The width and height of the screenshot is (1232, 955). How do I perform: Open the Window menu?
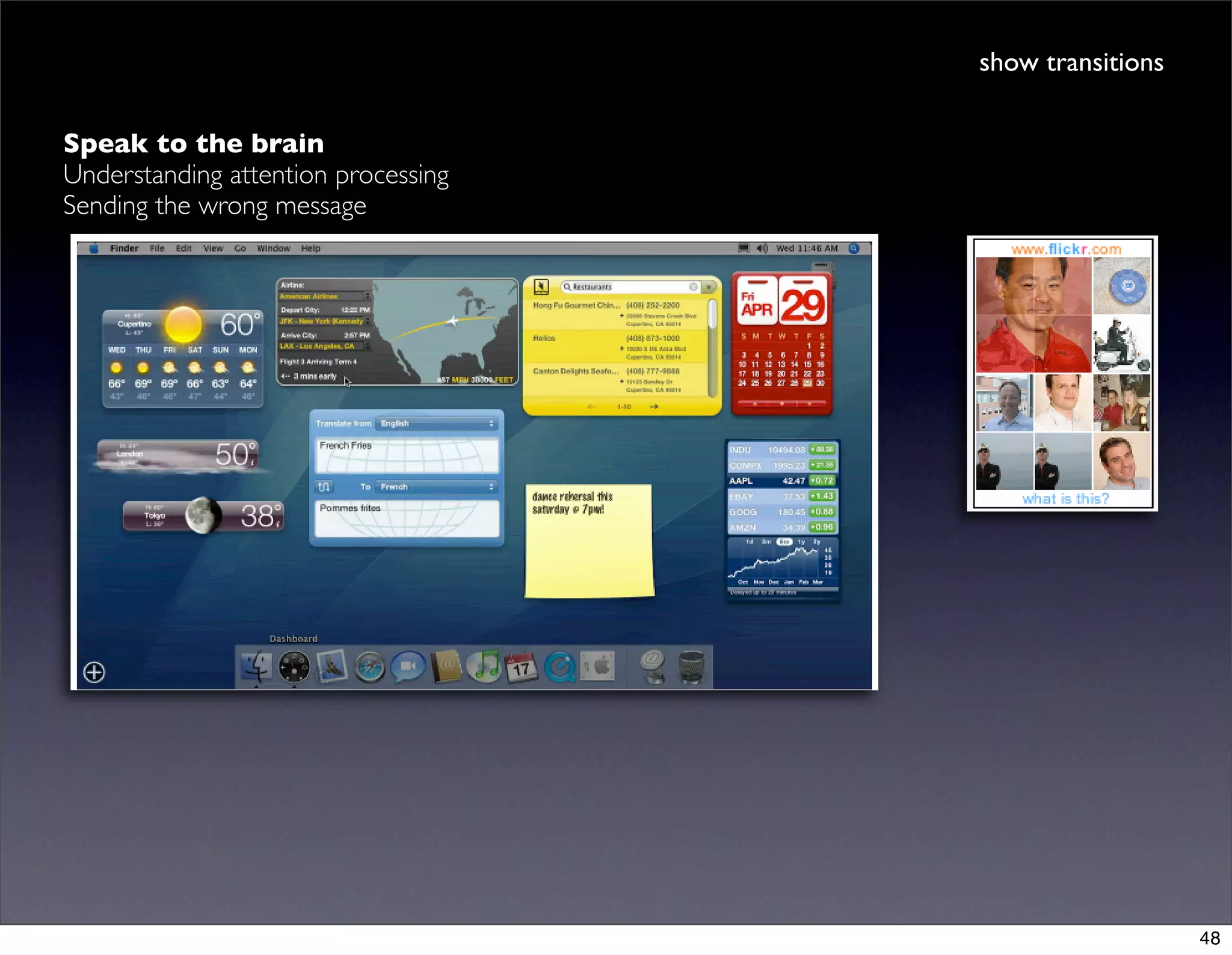point(273,248)
